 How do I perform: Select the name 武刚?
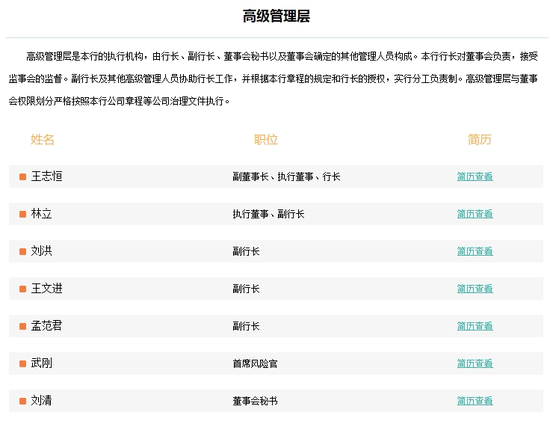point(41,363)
